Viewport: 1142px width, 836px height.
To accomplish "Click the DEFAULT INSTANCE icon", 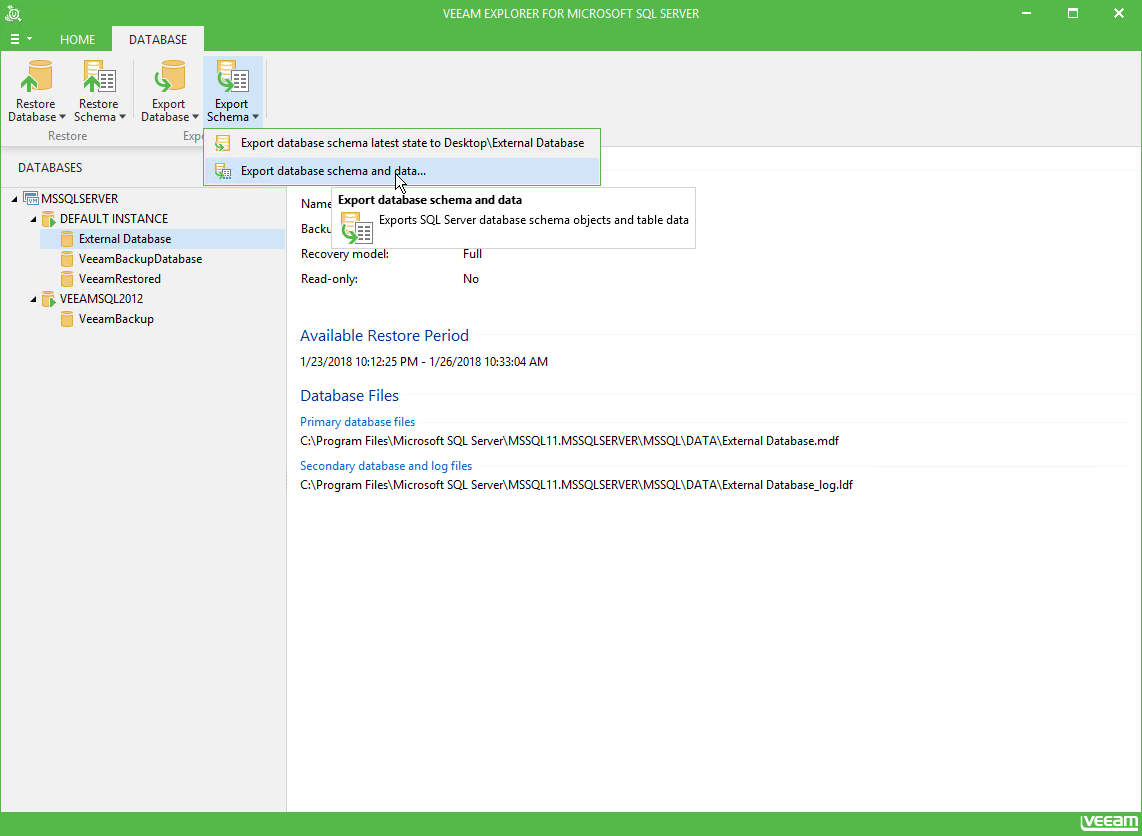I will (49, 219).
